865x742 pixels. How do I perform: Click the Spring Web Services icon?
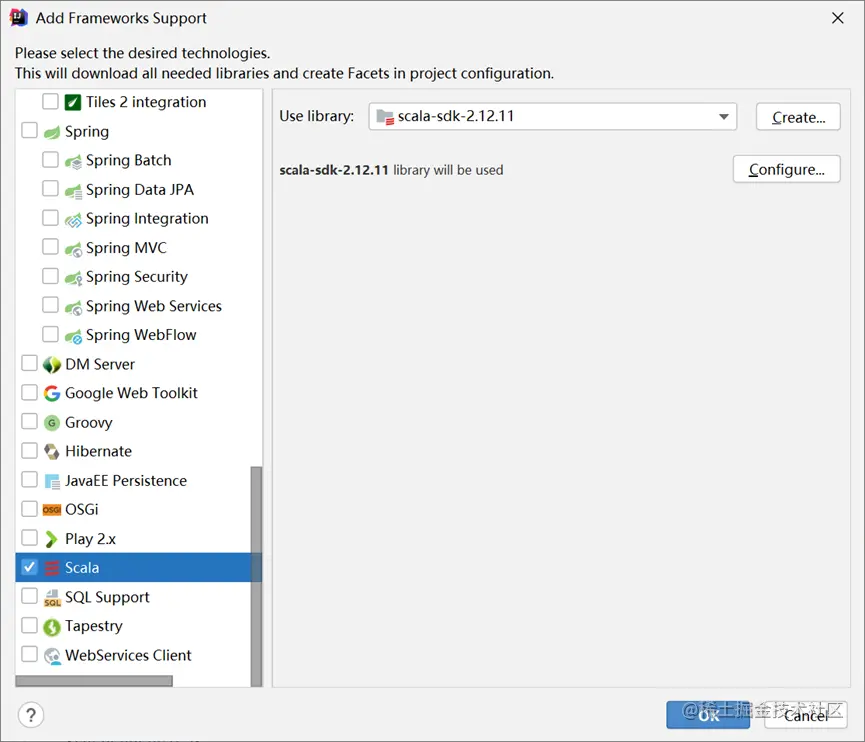[x=73, y=307]
